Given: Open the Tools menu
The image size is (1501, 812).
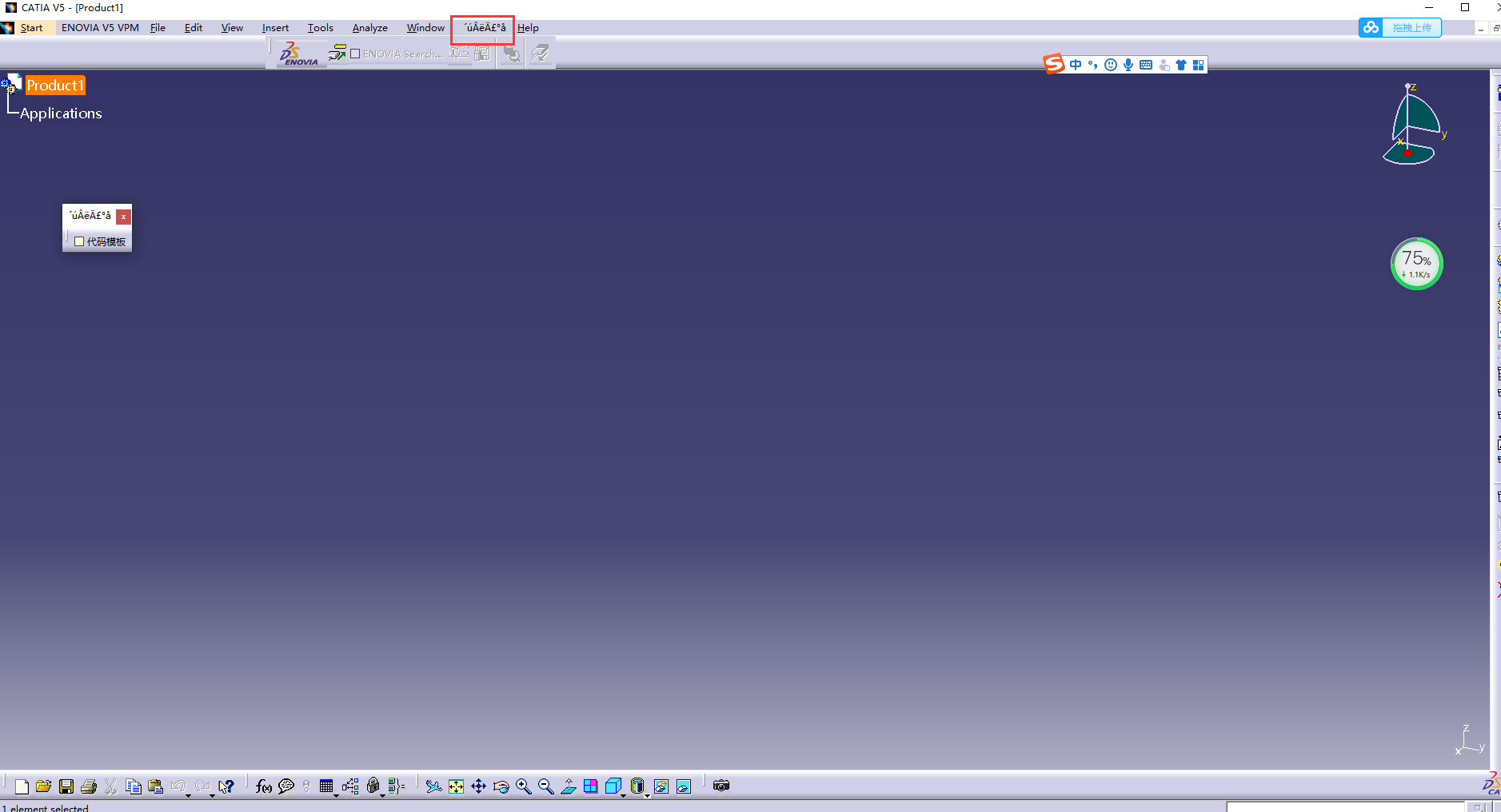Looking at the screenshot, I should (x=320, y=27).
